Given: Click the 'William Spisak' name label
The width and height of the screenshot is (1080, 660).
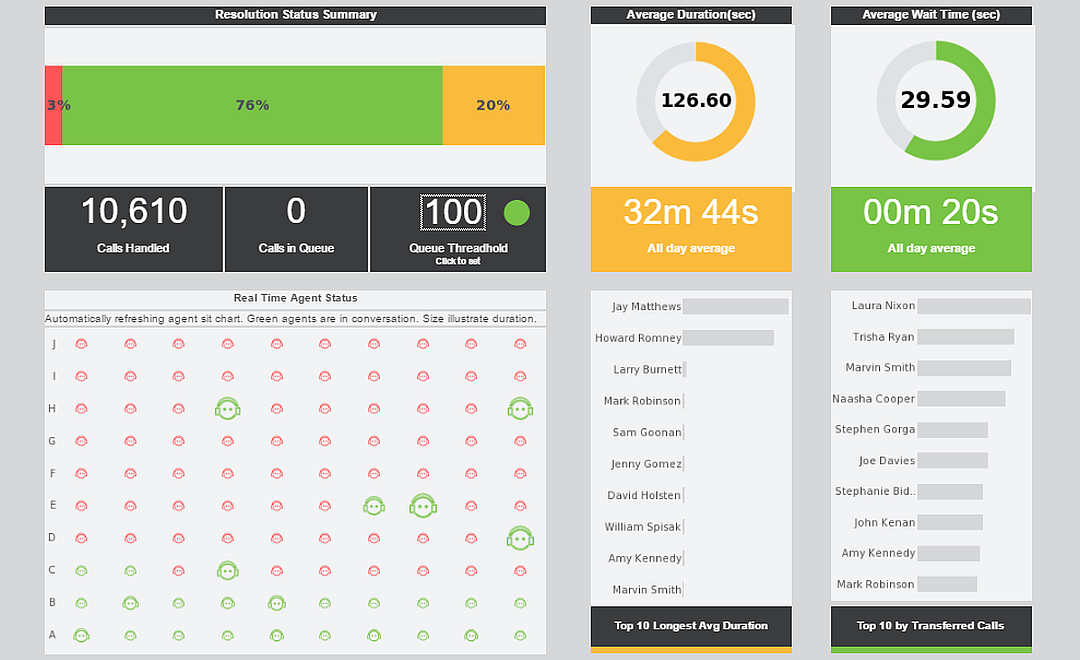Looking at the screenshot, I should (x=643, y=527).
